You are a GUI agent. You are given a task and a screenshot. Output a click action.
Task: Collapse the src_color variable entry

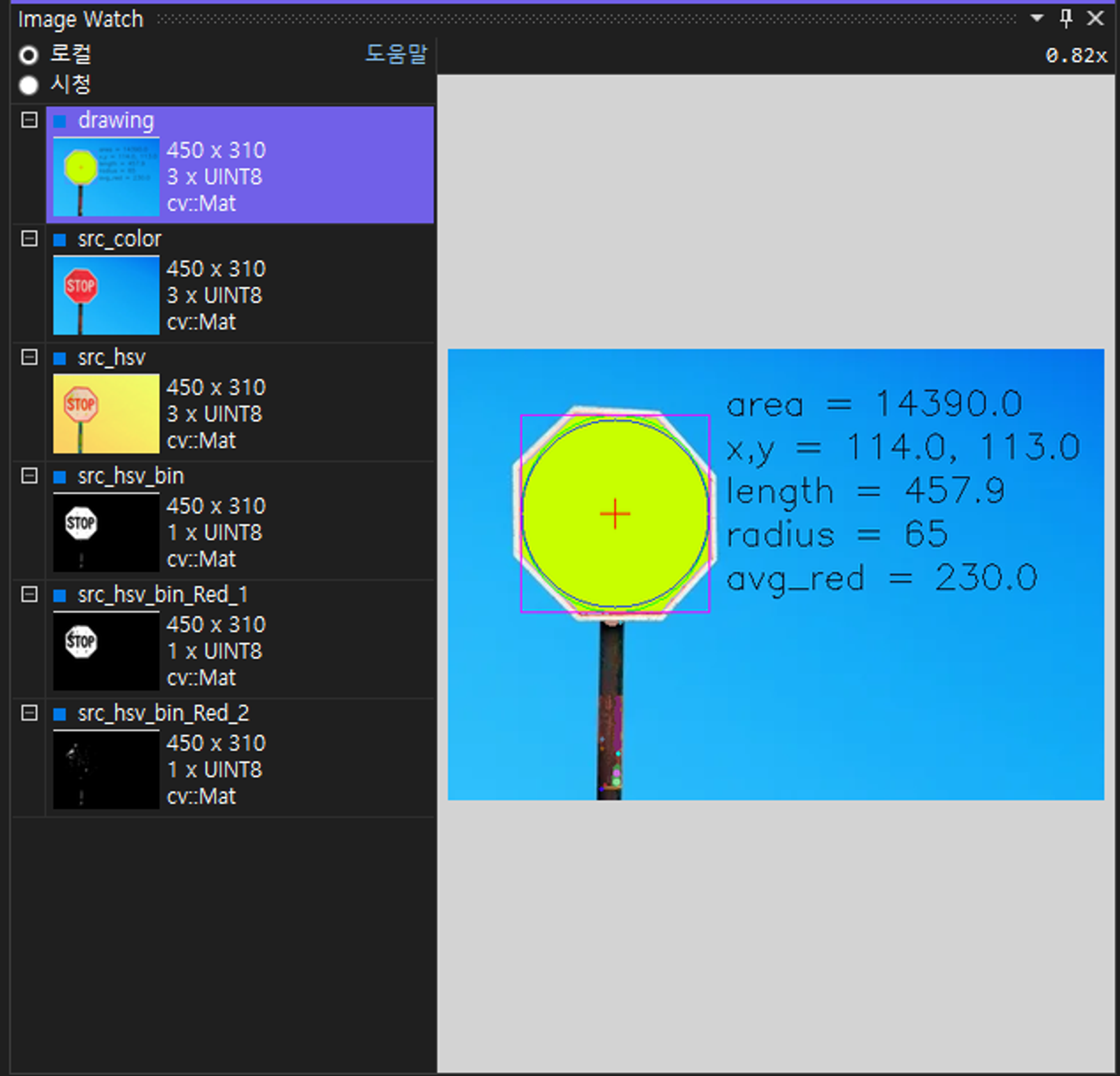(x=29, y=238)
